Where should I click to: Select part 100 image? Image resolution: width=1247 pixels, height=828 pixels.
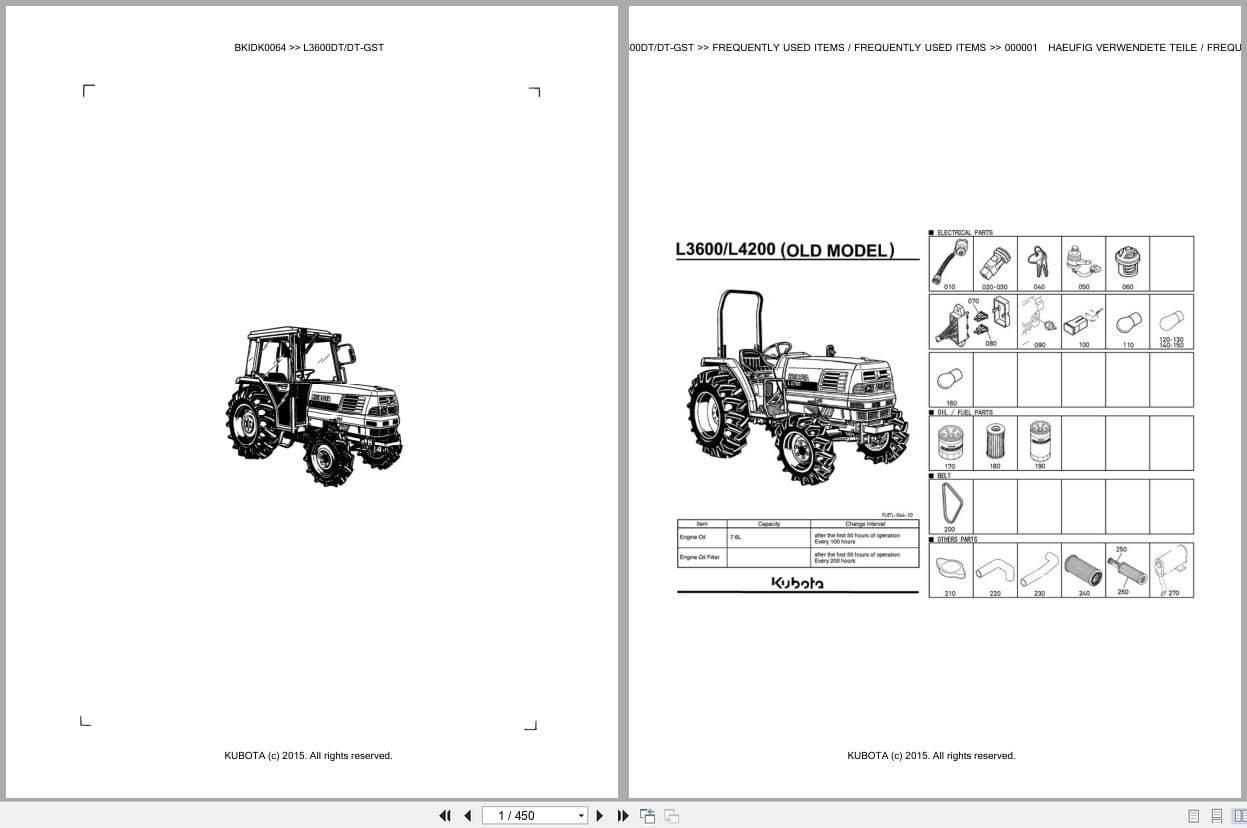[x=1083, y=322]
